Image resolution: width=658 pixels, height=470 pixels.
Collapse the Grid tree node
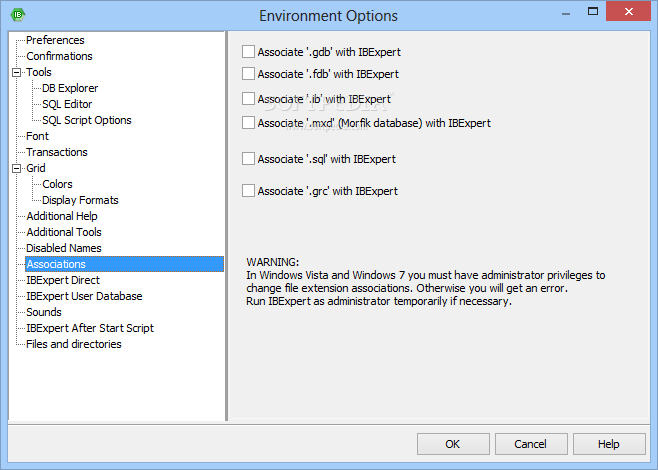16,168
